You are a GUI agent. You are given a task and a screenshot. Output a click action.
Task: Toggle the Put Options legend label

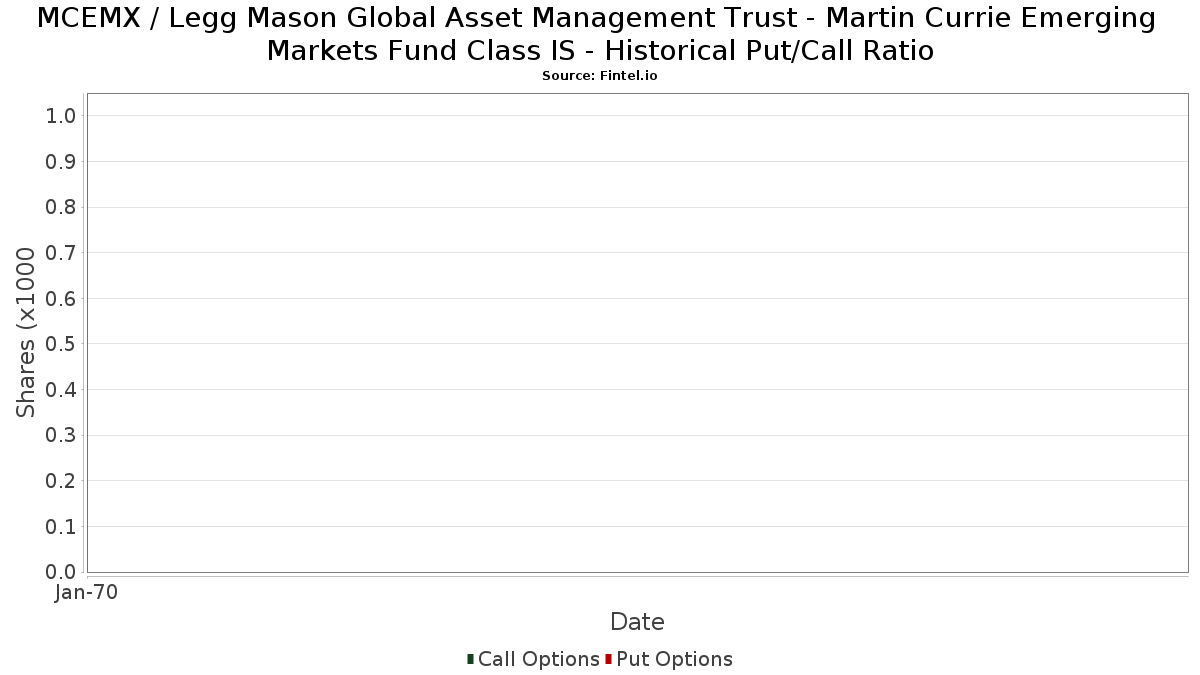(674, 659)
